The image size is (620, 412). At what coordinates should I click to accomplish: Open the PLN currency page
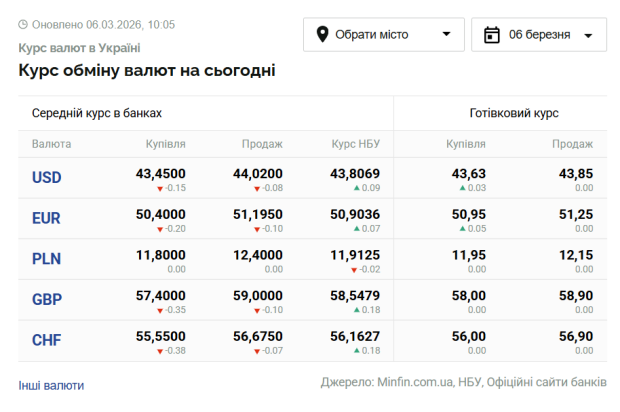click(x=47, y=259)
